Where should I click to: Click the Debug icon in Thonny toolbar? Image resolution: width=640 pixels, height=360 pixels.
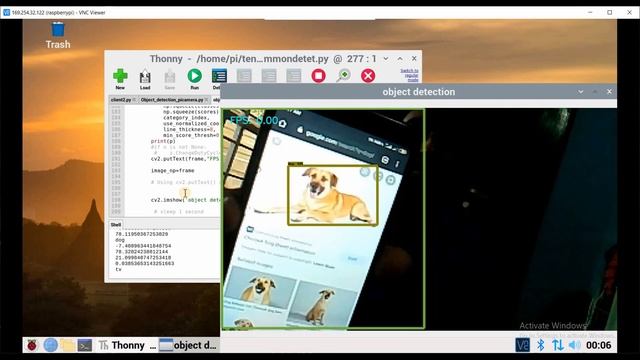(219, 76)
